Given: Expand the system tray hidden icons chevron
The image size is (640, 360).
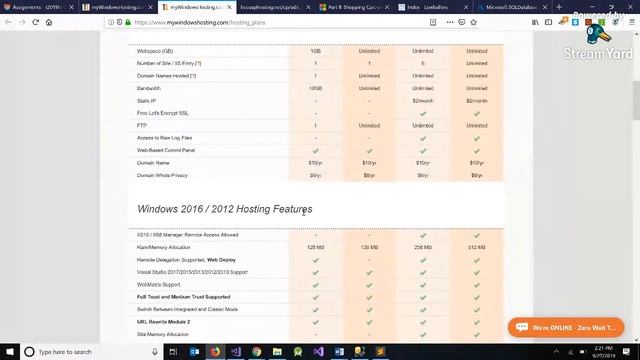Looking at the screenshot, I should 556,352.
